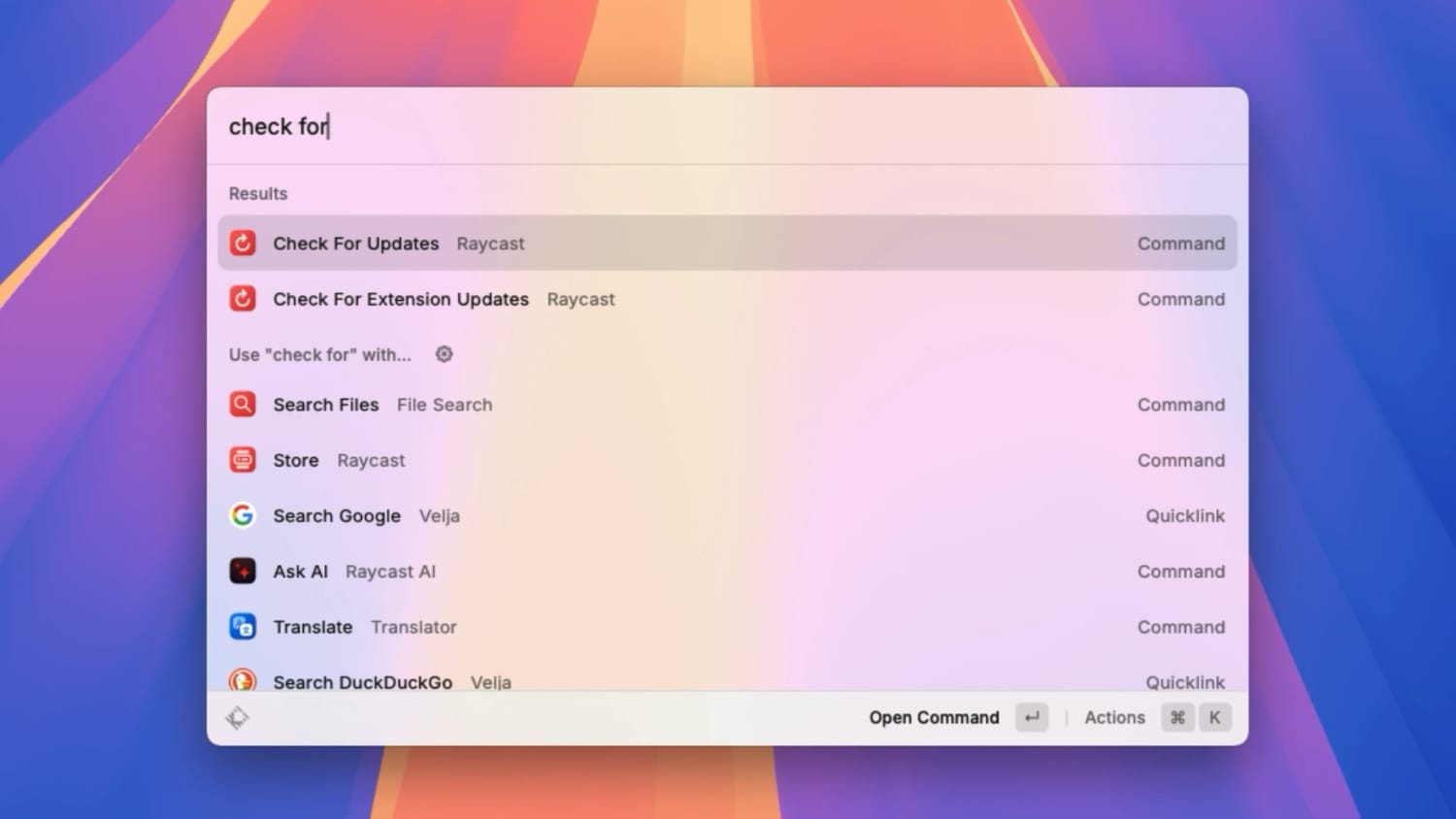The height and width of the screenshot is (819, 1456).
Task: Click the Ask AI sparkle icon
Action: (243, 571)
